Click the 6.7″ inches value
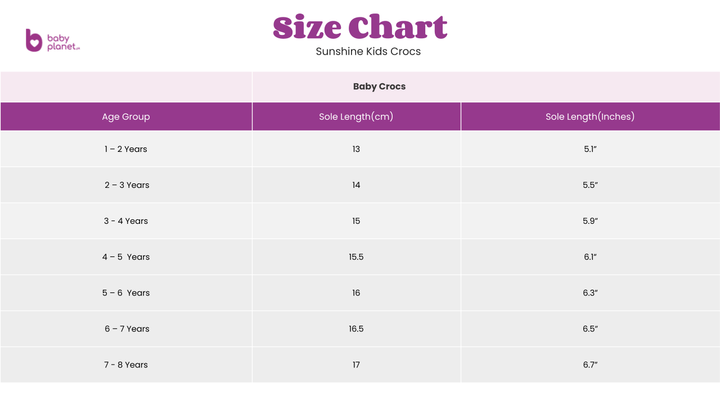The image size is (720, 405). point(590,365)
